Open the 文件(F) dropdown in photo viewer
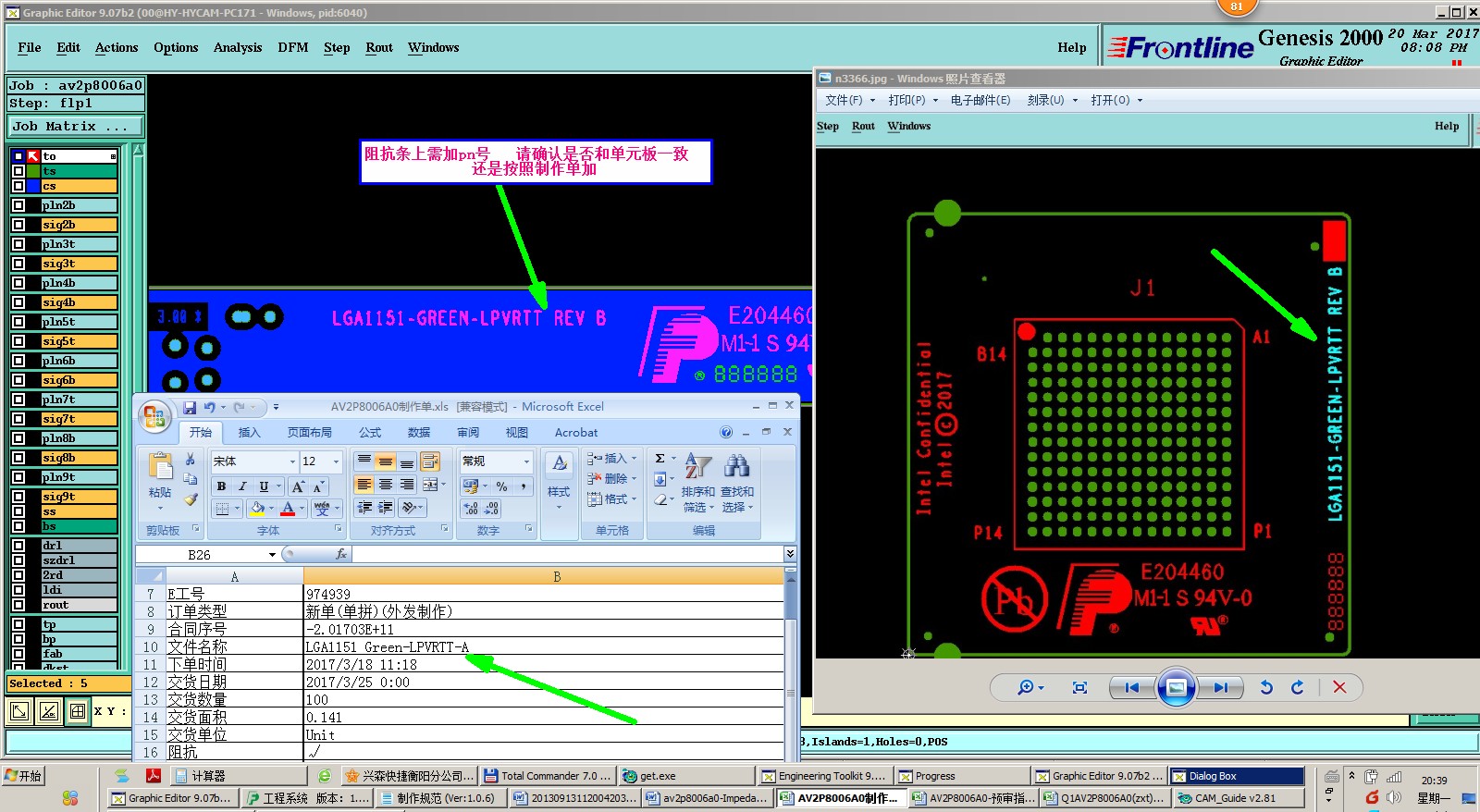The image size is (1480, 812). [850, 100]
